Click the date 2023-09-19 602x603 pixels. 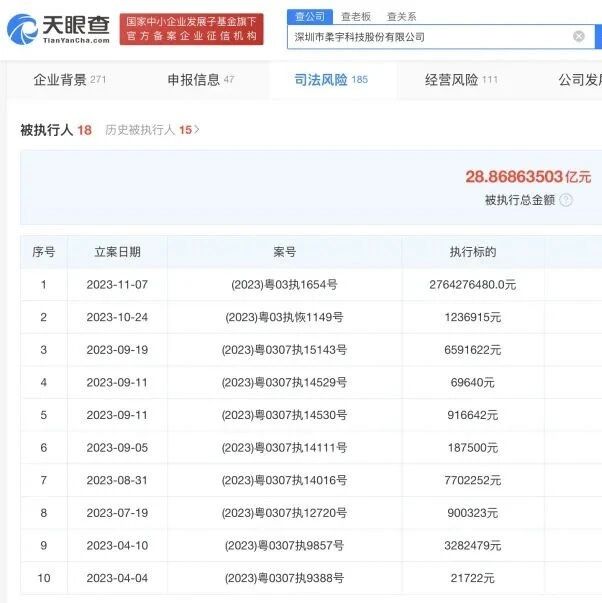click(x=117, y=350)
